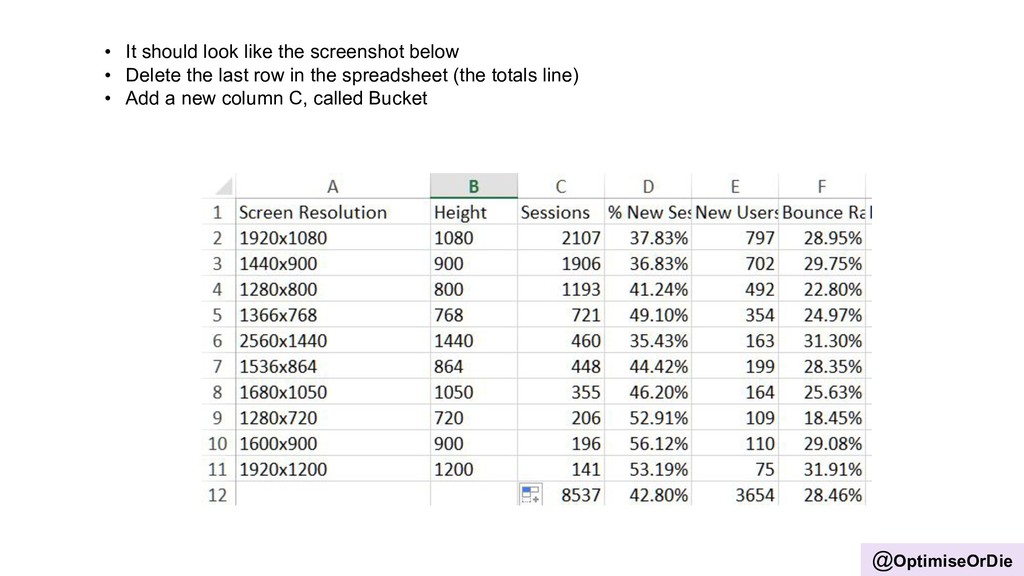Select column D header

[x=648, y=186]
